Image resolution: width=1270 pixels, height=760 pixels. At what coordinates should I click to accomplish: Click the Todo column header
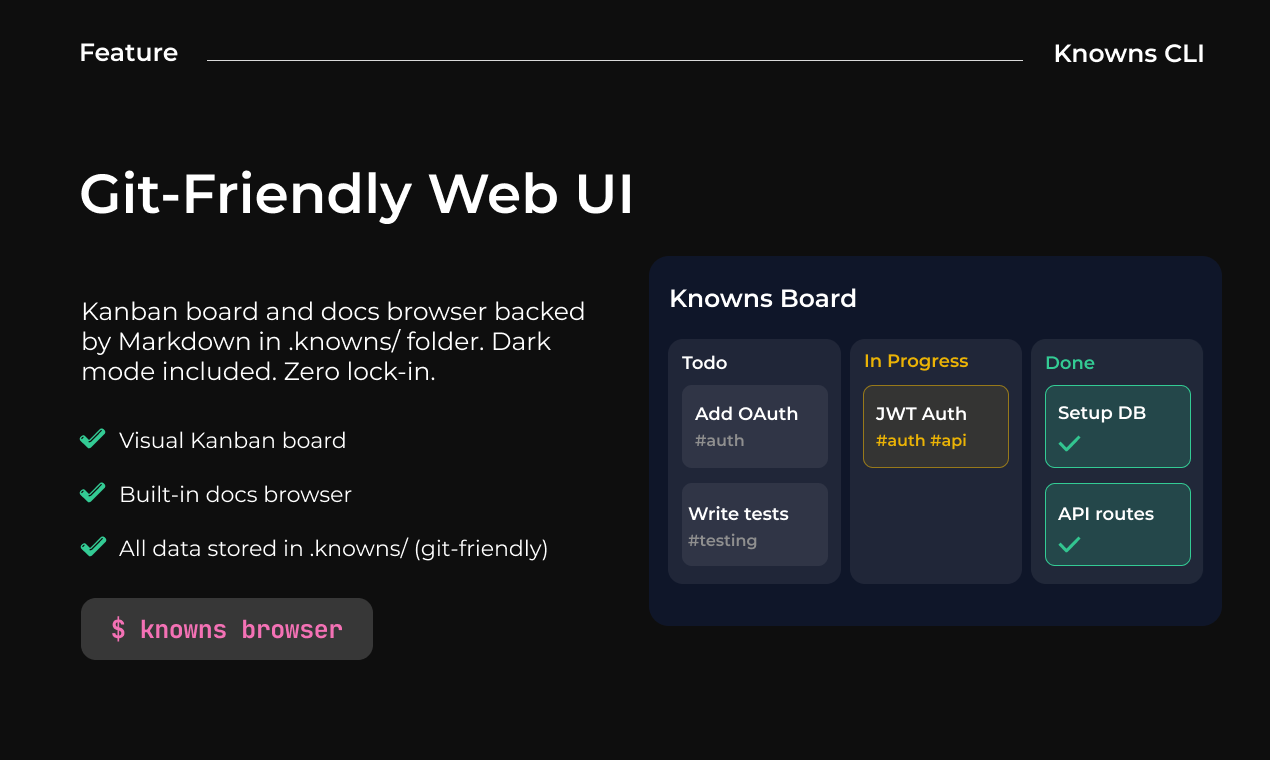pos(704,363)
